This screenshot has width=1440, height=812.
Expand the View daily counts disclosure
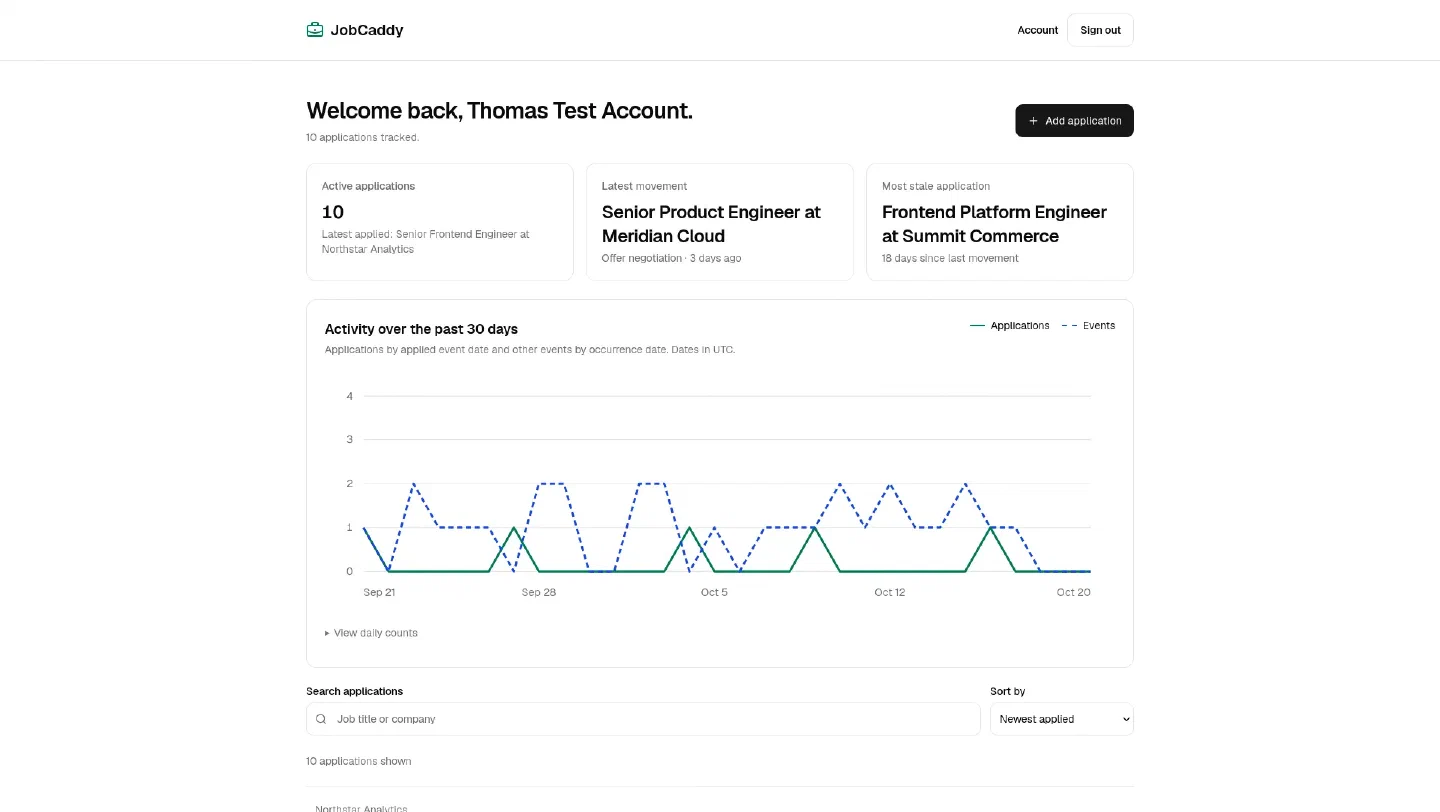tap(371, 633)
